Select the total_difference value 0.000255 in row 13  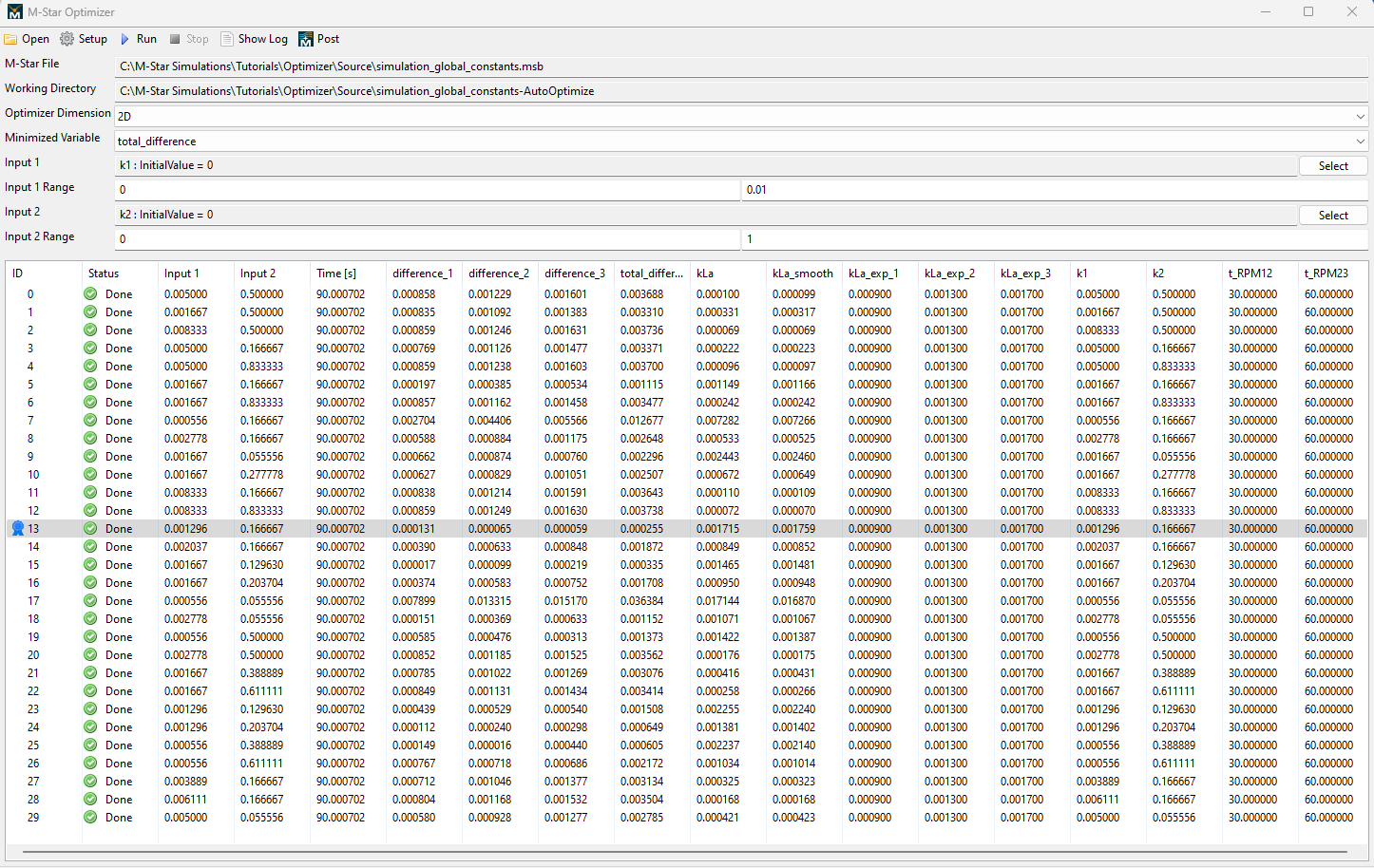tap(641, 529)
